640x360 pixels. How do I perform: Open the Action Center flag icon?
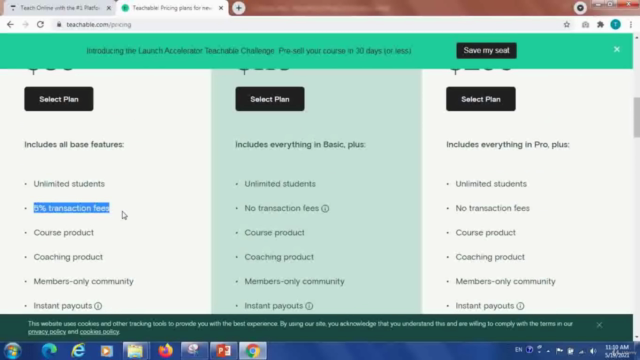pos(559,351)
